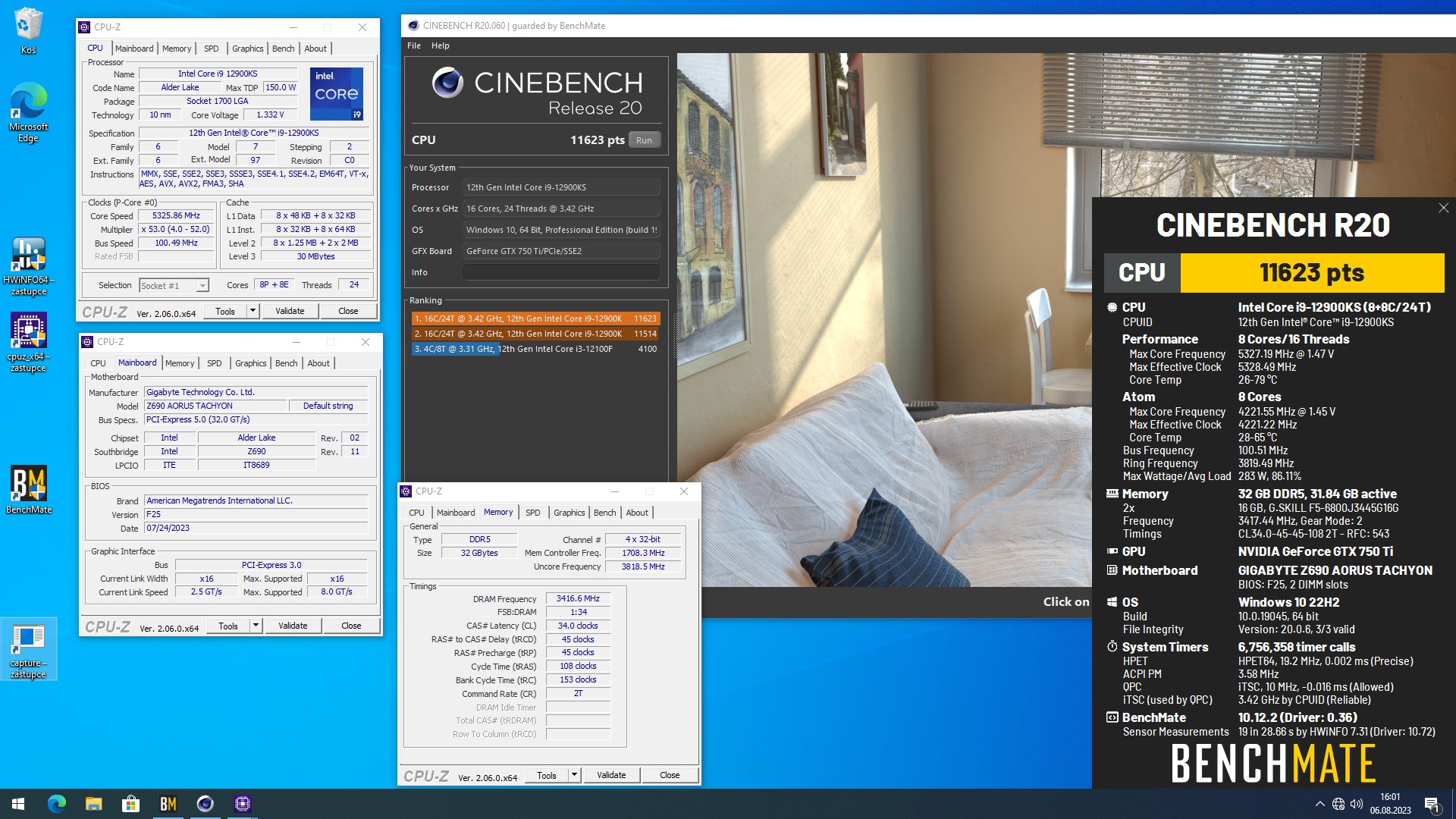1456x819 pixels.
Task: Select first ranking entry with 11623 score
Action: [535, 318]
